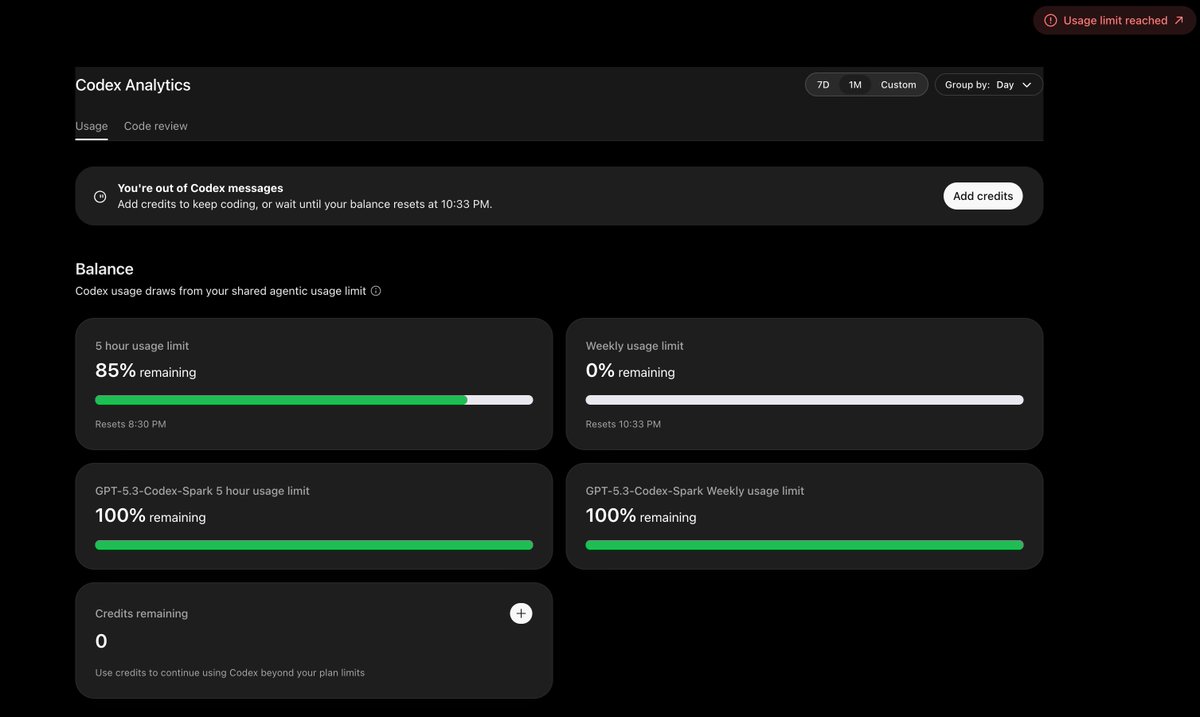Click the Codex-Spark 5 hour progress bar

point(314,545)
